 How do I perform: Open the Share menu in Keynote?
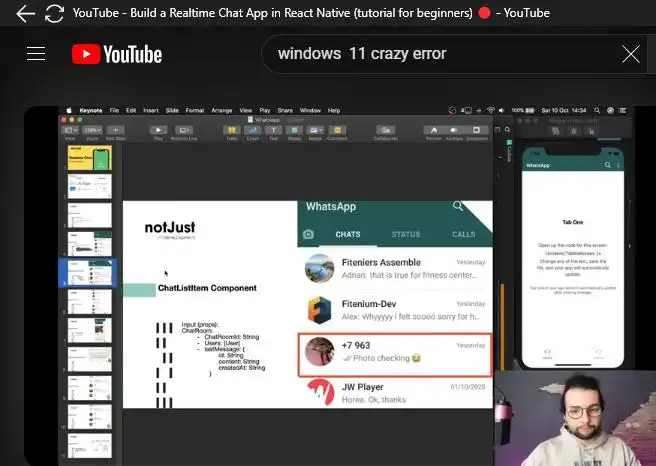tap(285, 110)
